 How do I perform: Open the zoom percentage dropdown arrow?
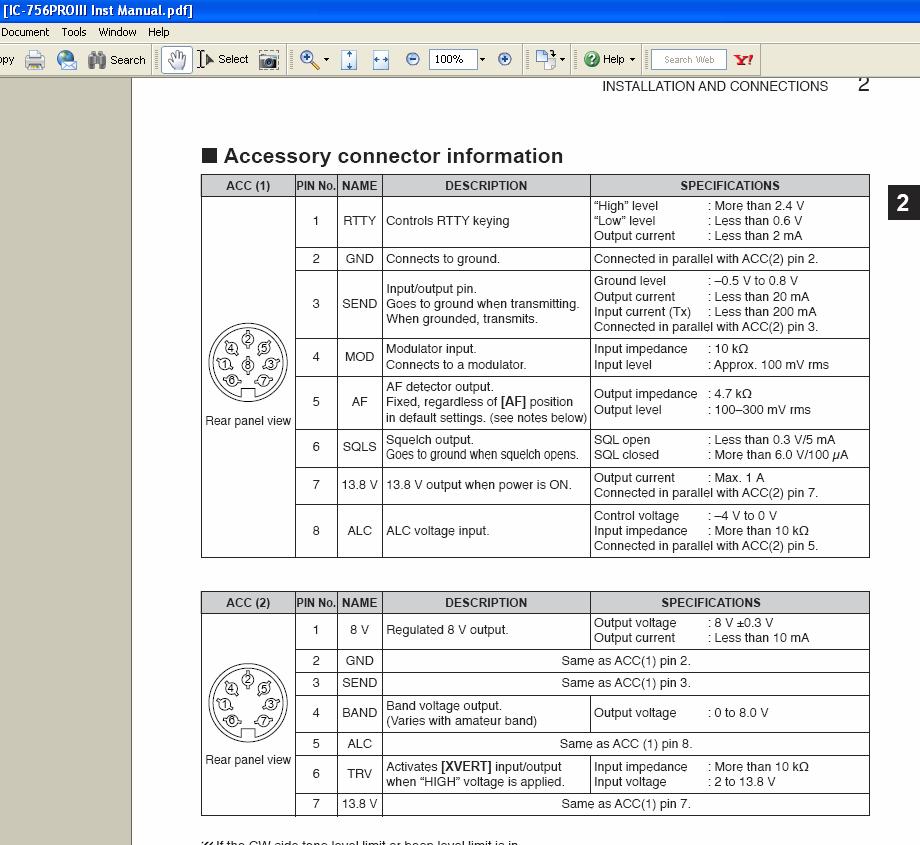click(x=482, y=60)
